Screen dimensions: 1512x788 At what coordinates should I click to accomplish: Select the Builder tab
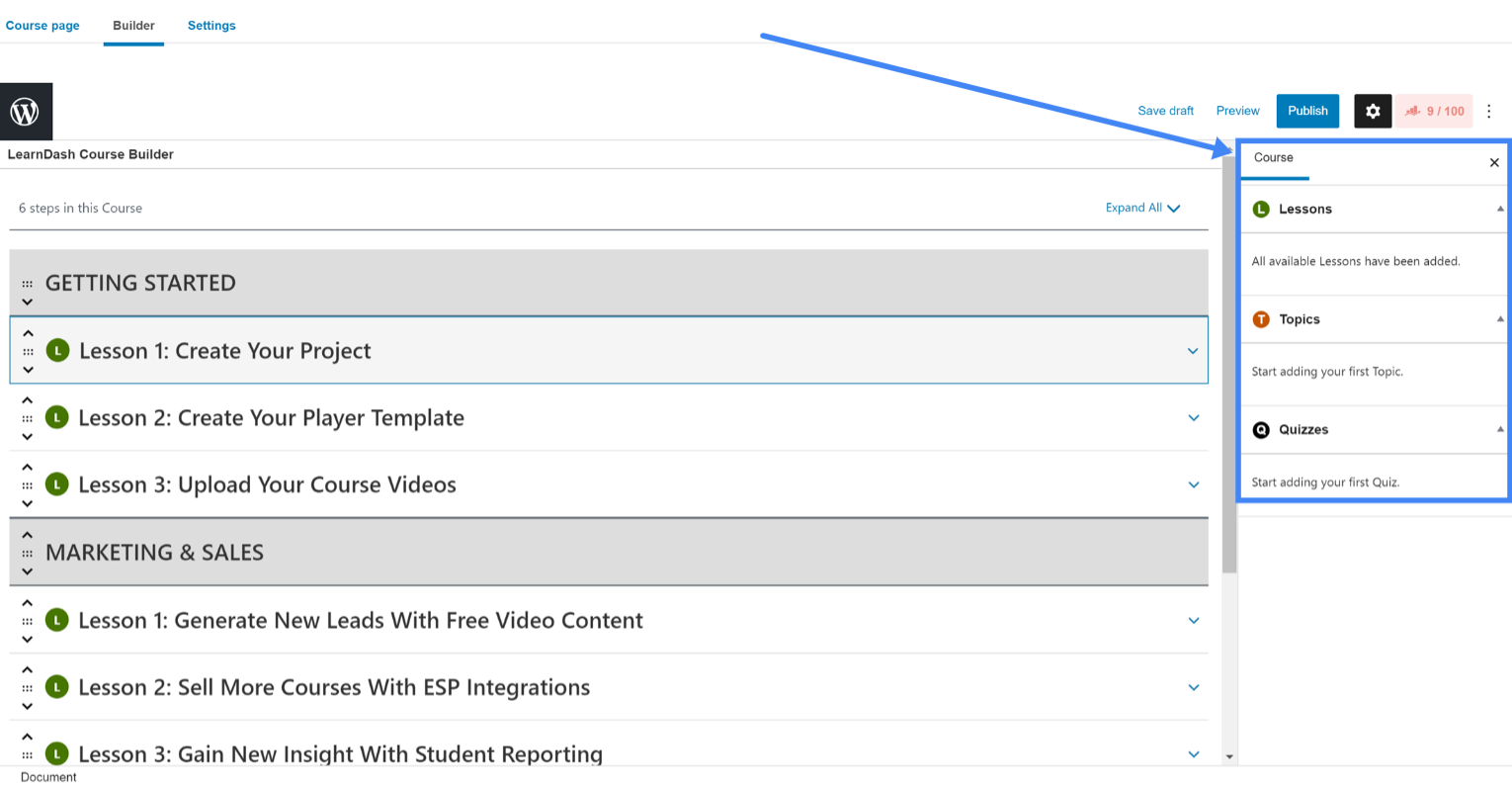tap(133, 26)
